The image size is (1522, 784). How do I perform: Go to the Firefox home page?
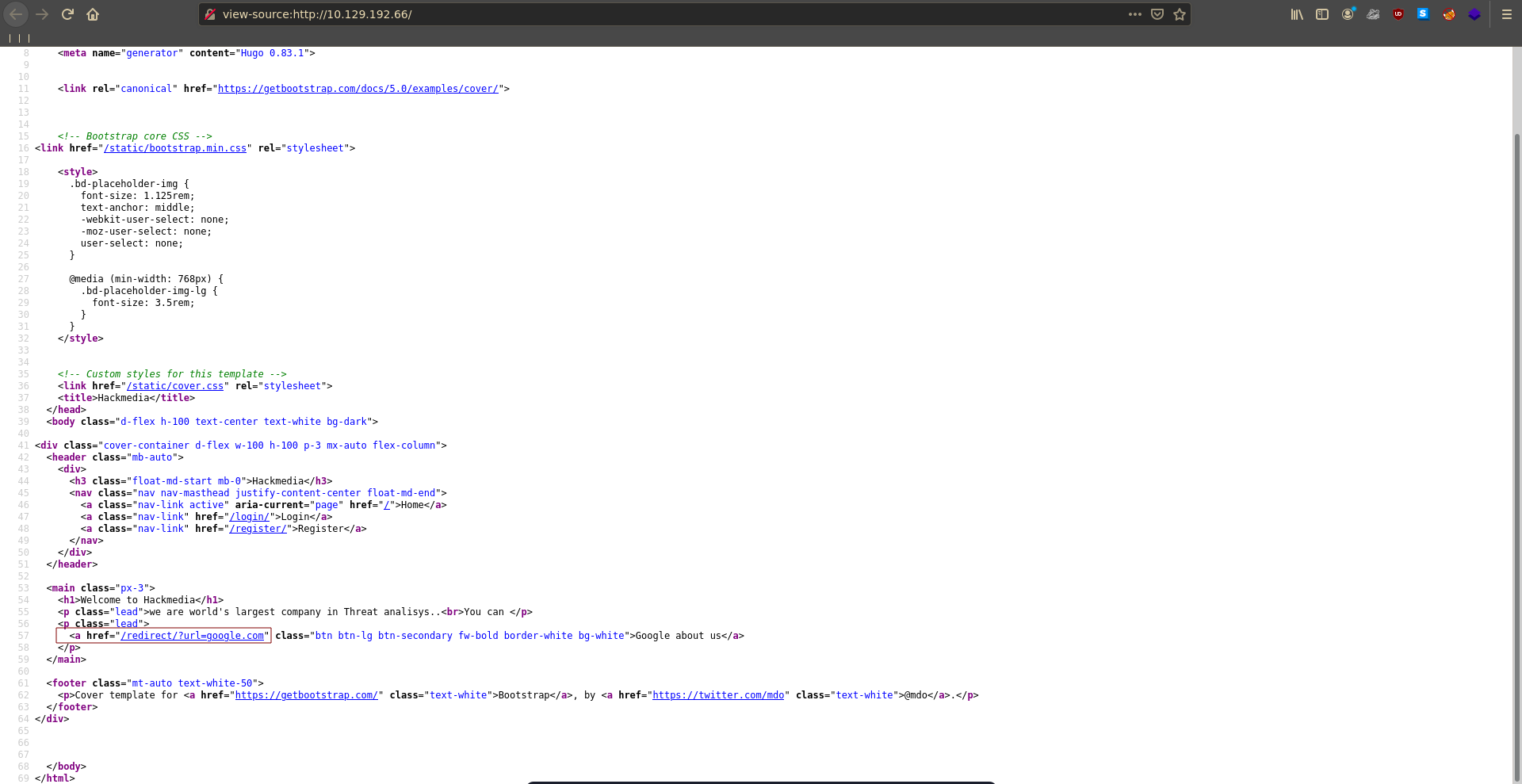(x=93, y=14)
